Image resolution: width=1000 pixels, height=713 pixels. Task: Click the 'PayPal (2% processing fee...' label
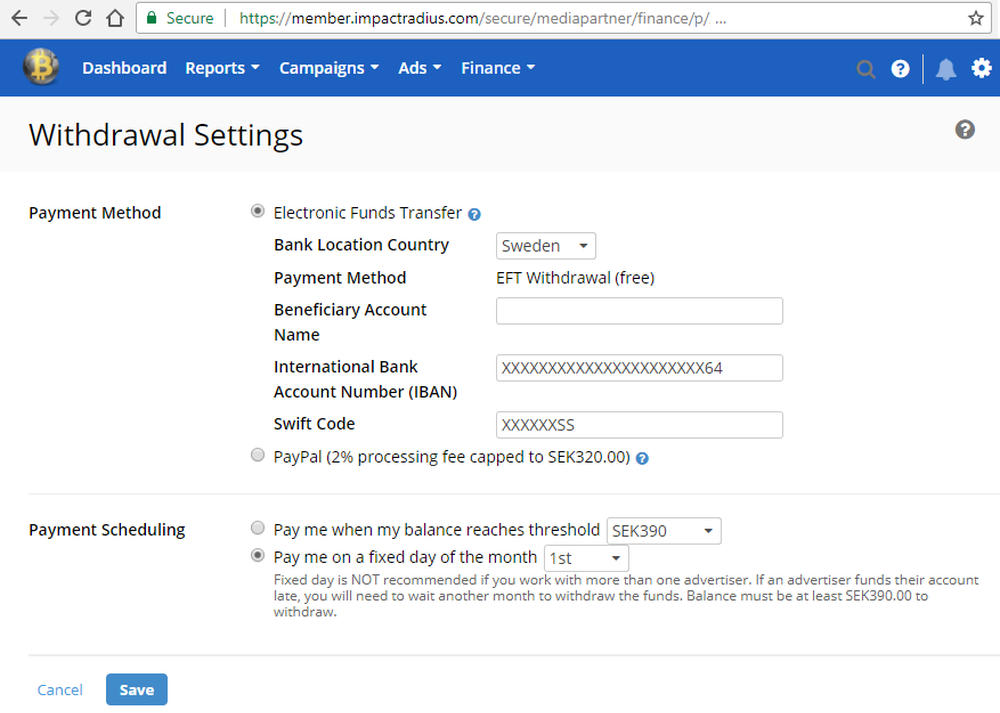(452, 457)
